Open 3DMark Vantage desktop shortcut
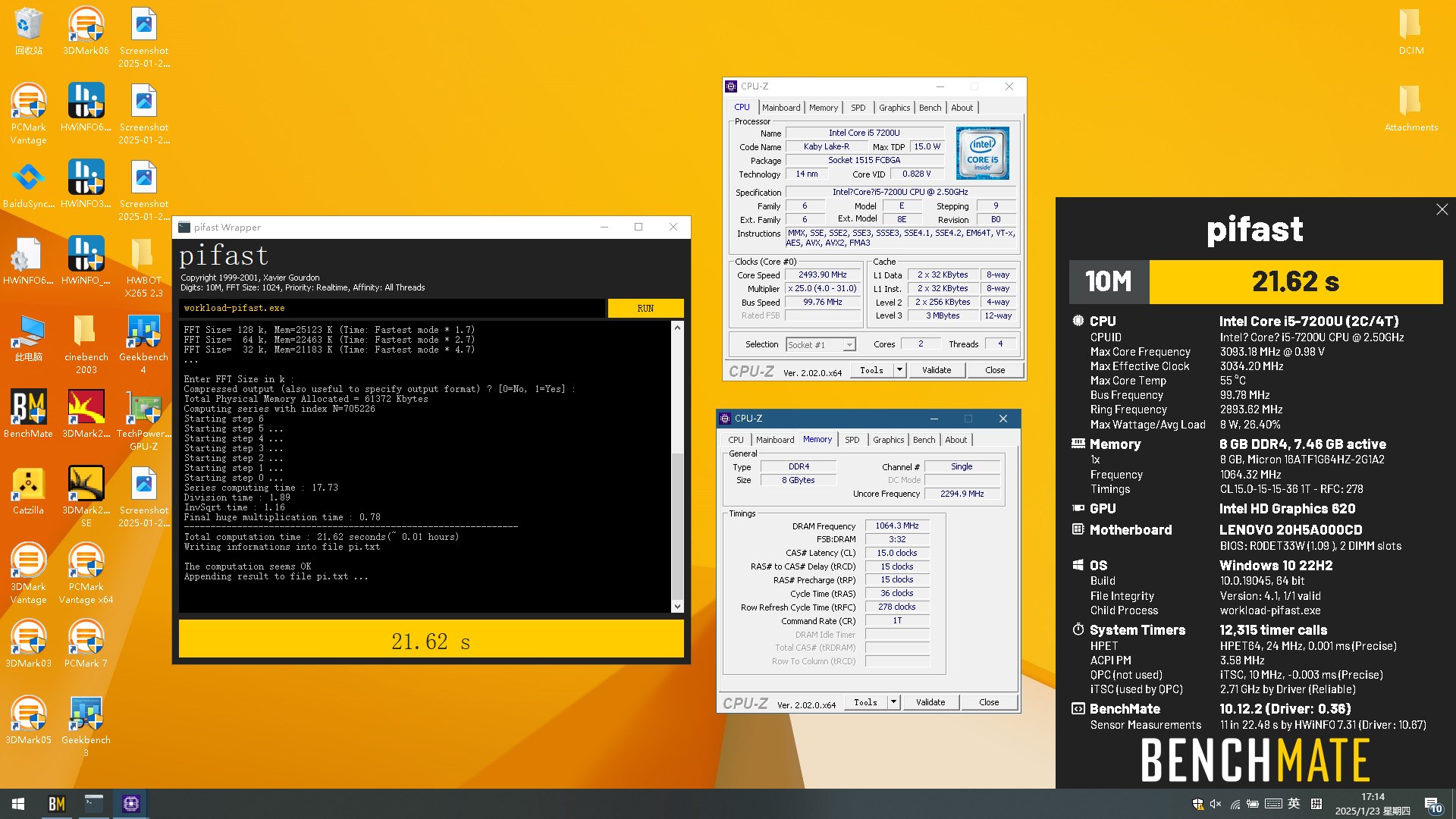The width and height of the screenshot is (1456, 819). click(28, 573)
